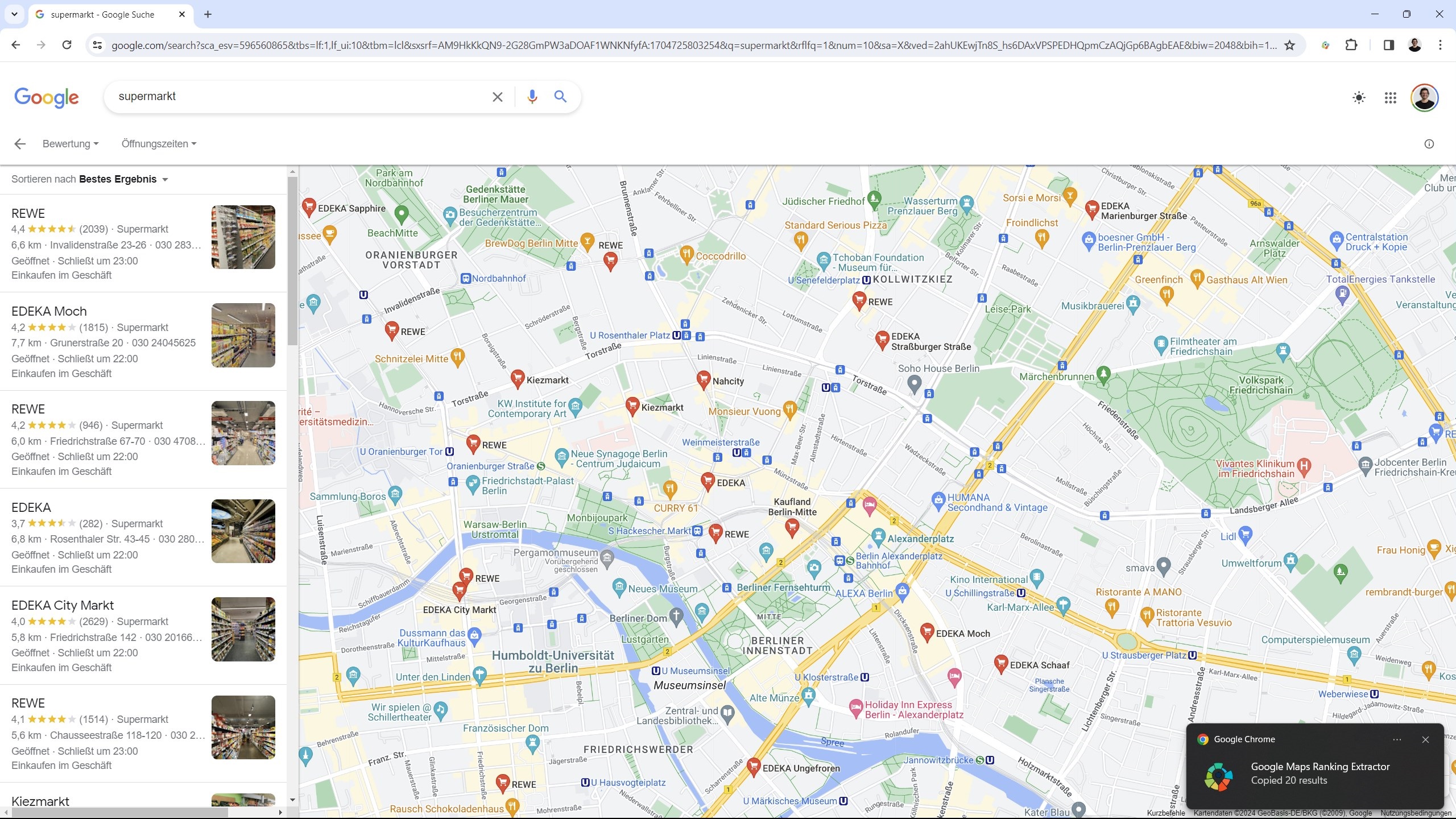Image resolution: width=1456 pixels, height=819 pixels.
Task: Click the Google Voice Search microphone icon
Action: coord(531,97)
